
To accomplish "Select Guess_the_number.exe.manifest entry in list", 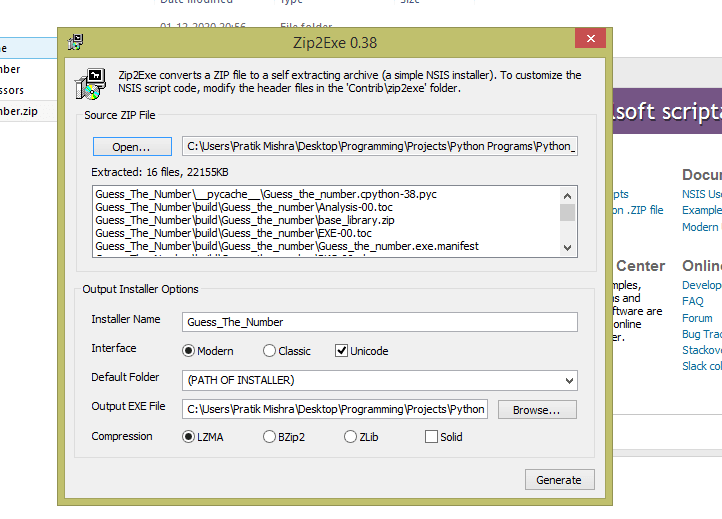I will (287, 246).
